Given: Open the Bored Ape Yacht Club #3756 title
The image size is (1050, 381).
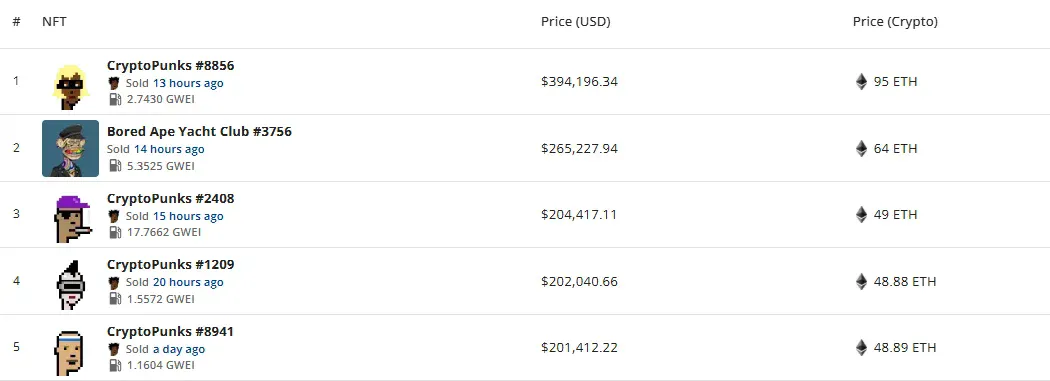Looking at the screenshot, I should (200, 131).
